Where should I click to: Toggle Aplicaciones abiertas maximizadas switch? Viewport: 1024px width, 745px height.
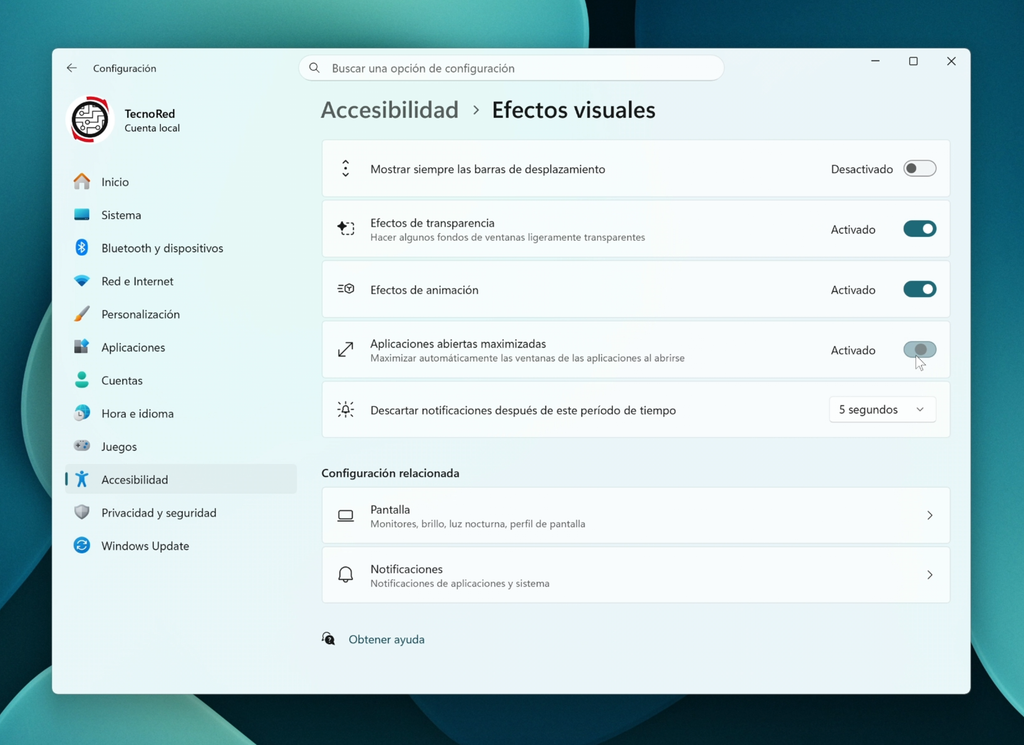point(920,349)
